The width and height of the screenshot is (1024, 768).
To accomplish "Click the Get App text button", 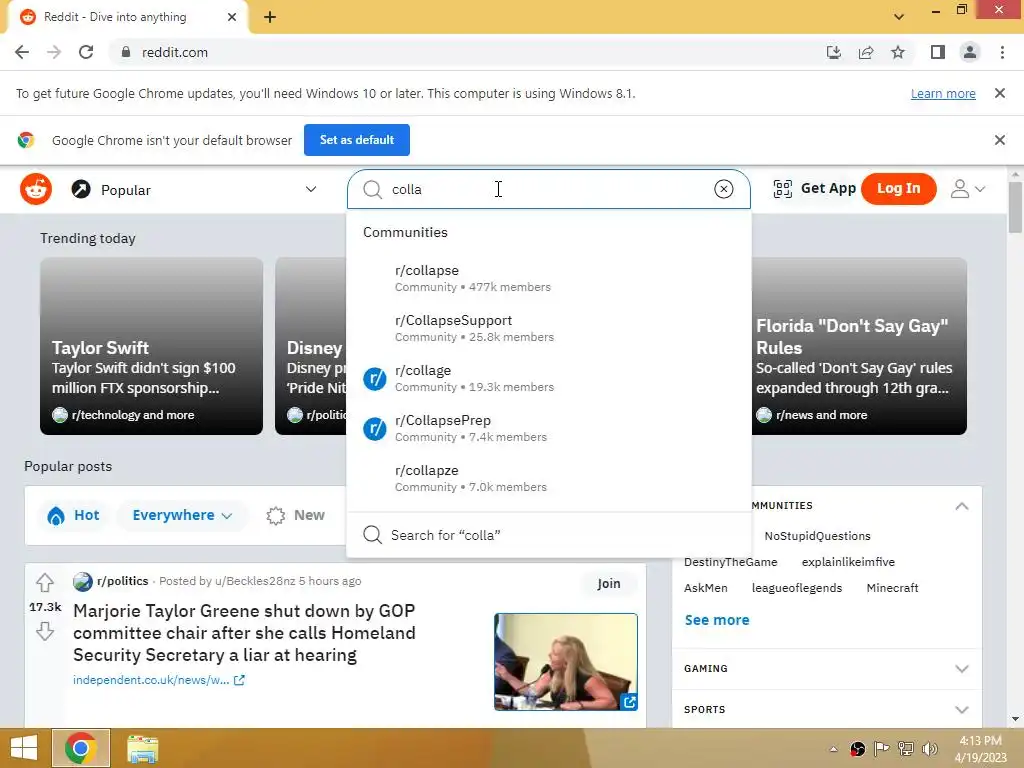I will click(x=828, y=189).
